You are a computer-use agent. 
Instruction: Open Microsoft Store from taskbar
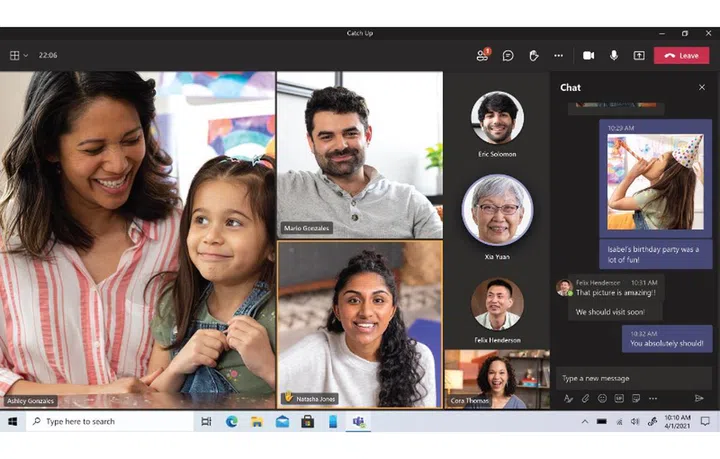pyautogui.click(x=308, y=421)
